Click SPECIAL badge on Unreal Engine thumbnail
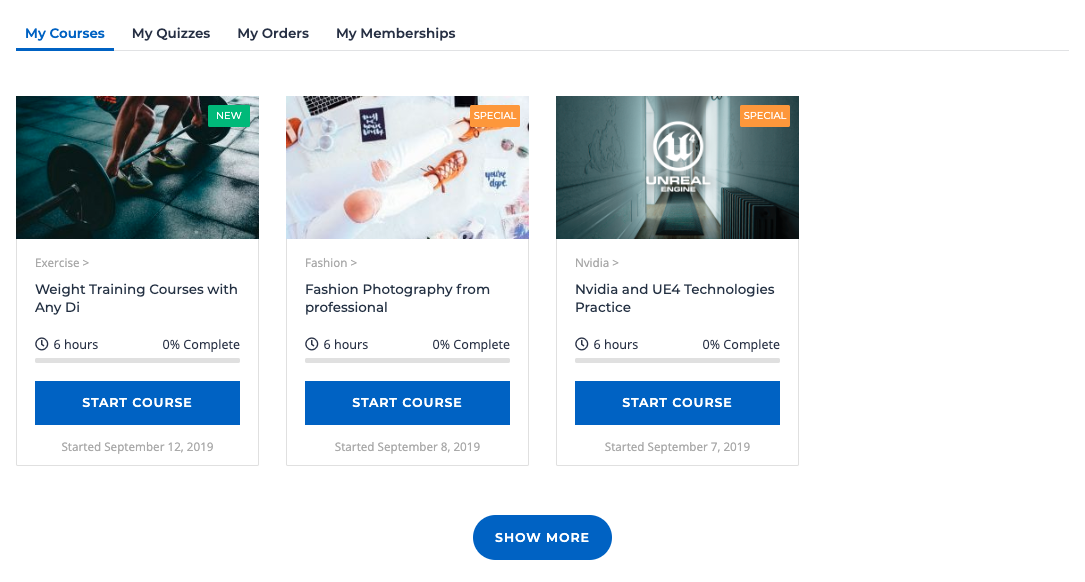This screenshot has width=1085, height=582. click(765, 115)
